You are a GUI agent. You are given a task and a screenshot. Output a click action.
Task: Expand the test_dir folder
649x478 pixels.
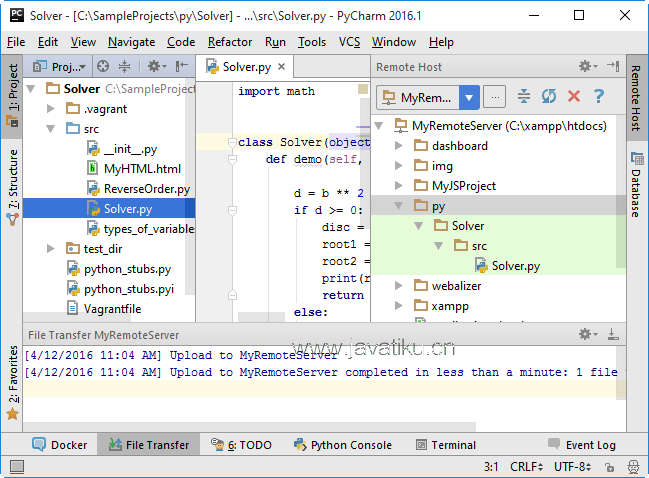50,249
